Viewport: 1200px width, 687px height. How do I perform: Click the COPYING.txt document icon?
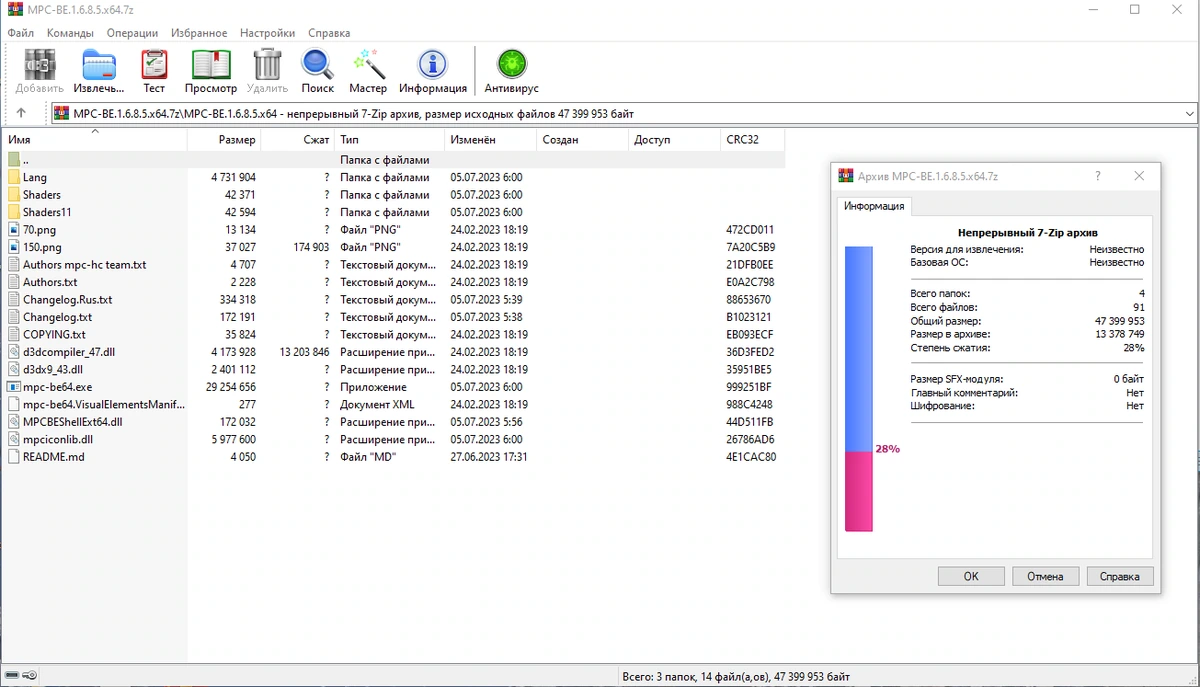[14, 335]
